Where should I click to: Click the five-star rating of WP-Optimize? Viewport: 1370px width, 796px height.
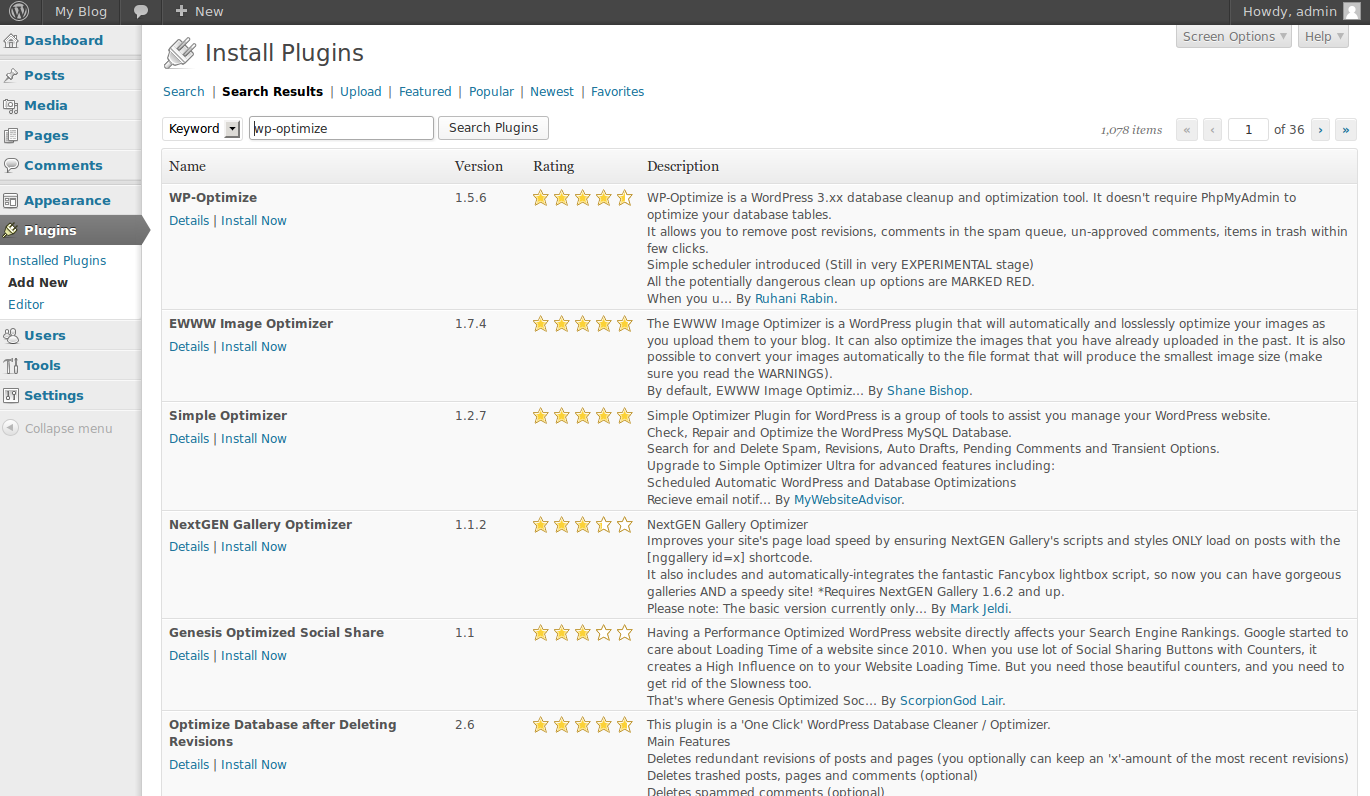point(583,198)
